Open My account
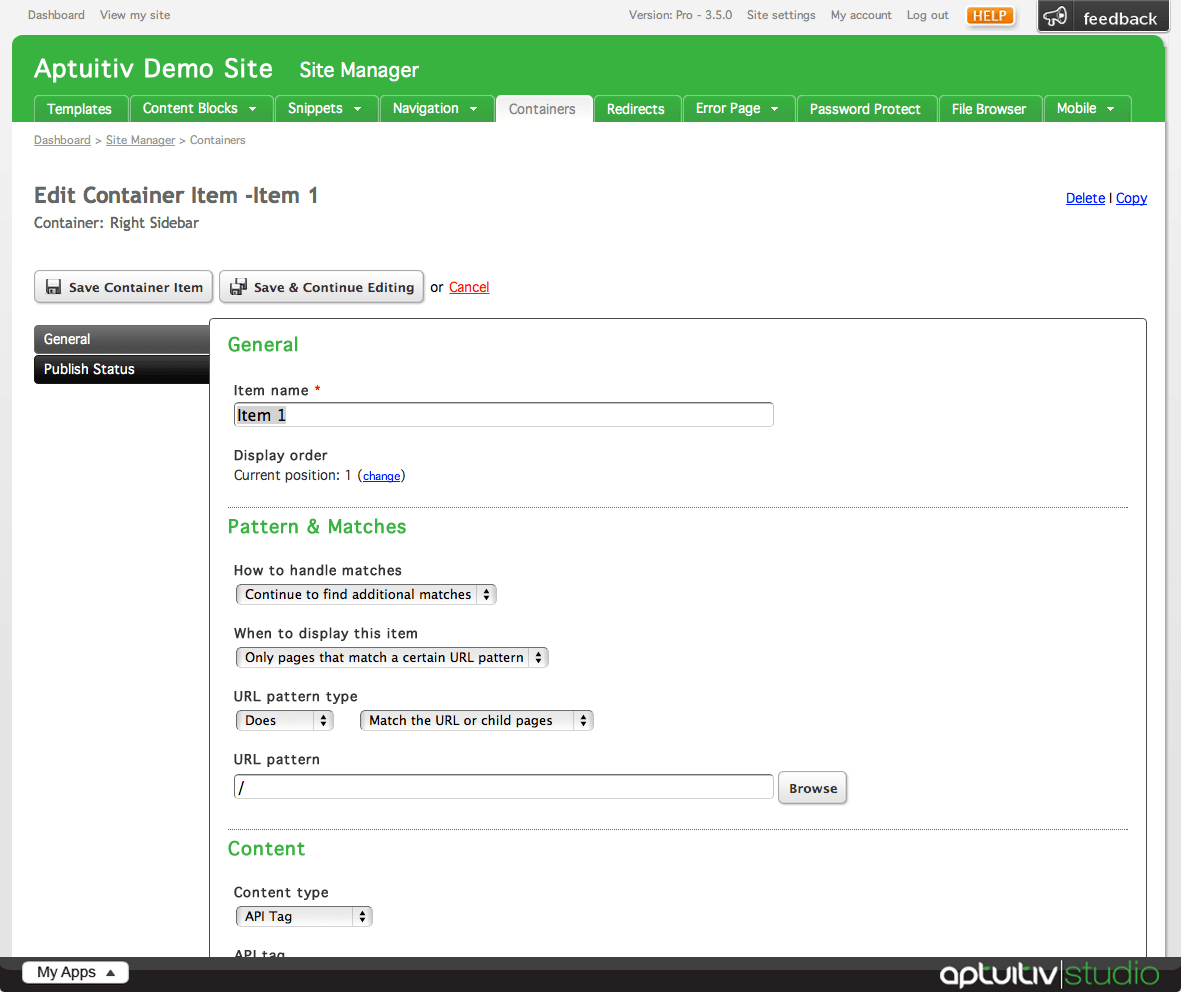Viewport: 1181px width, 992px height. pyautogui.click(x=861, y=15)
